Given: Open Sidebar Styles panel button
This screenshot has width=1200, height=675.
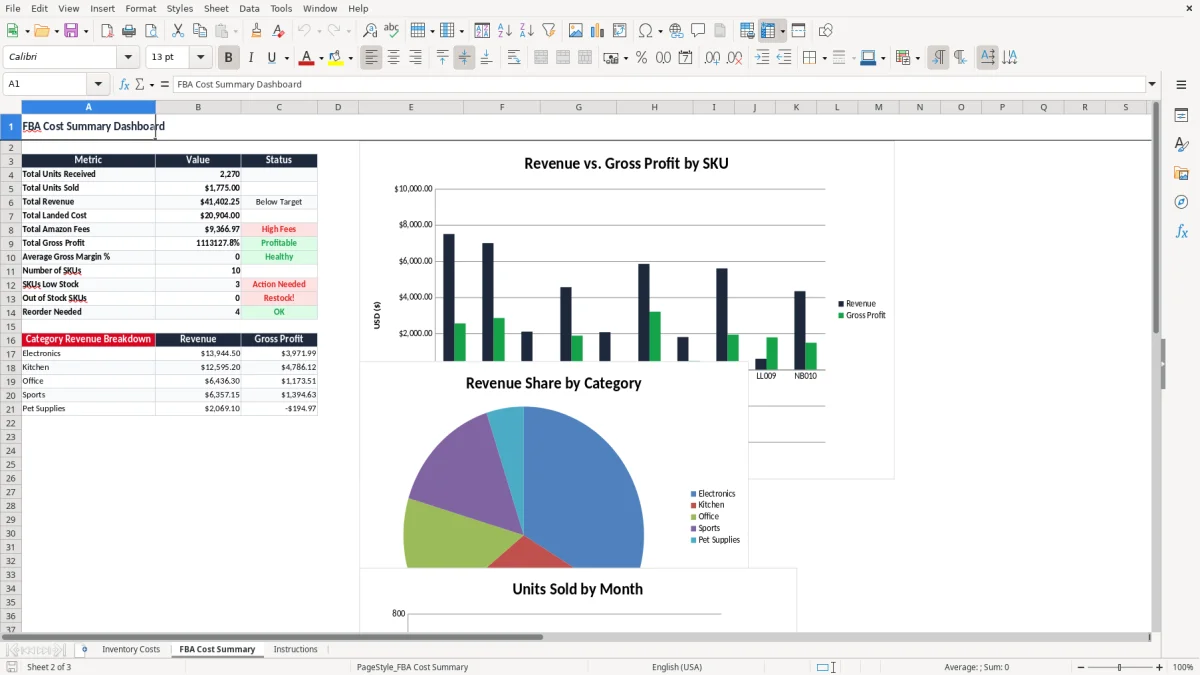Looking at the screenshot, I should tap(1181, 145).
